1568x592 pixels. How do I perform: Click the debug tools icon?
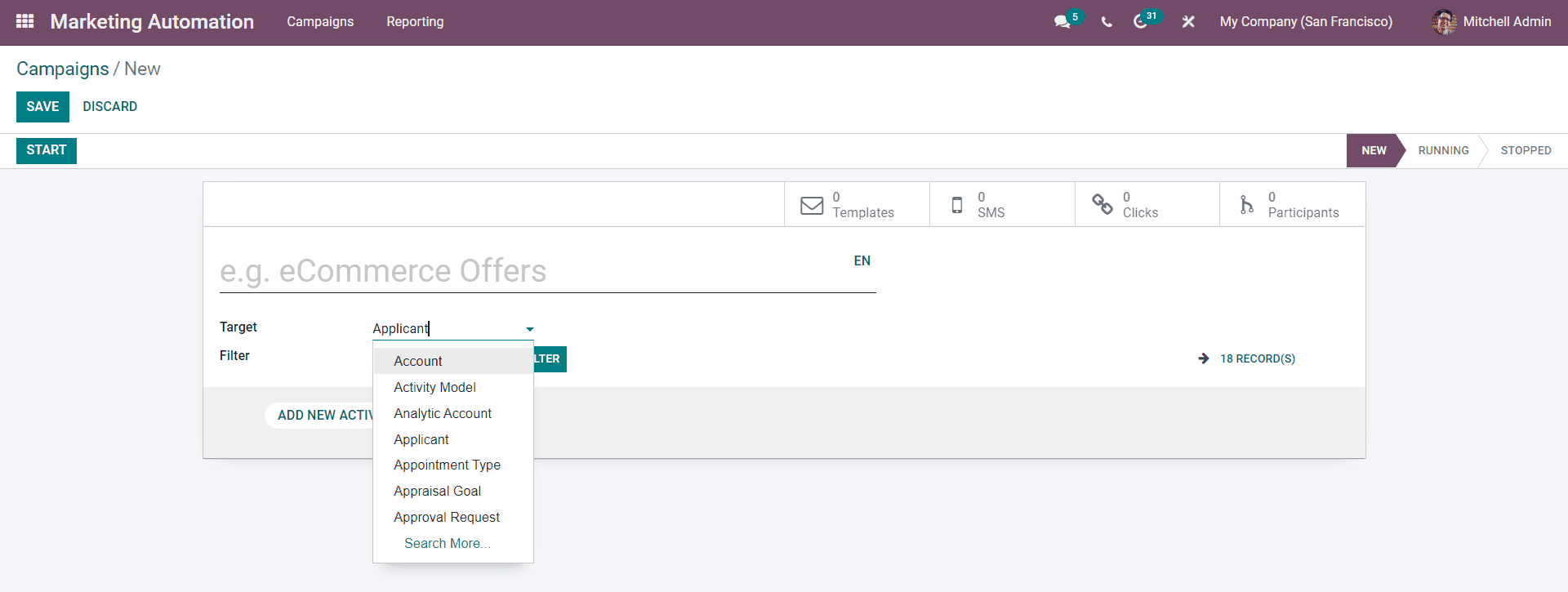tap(1188, 22)
